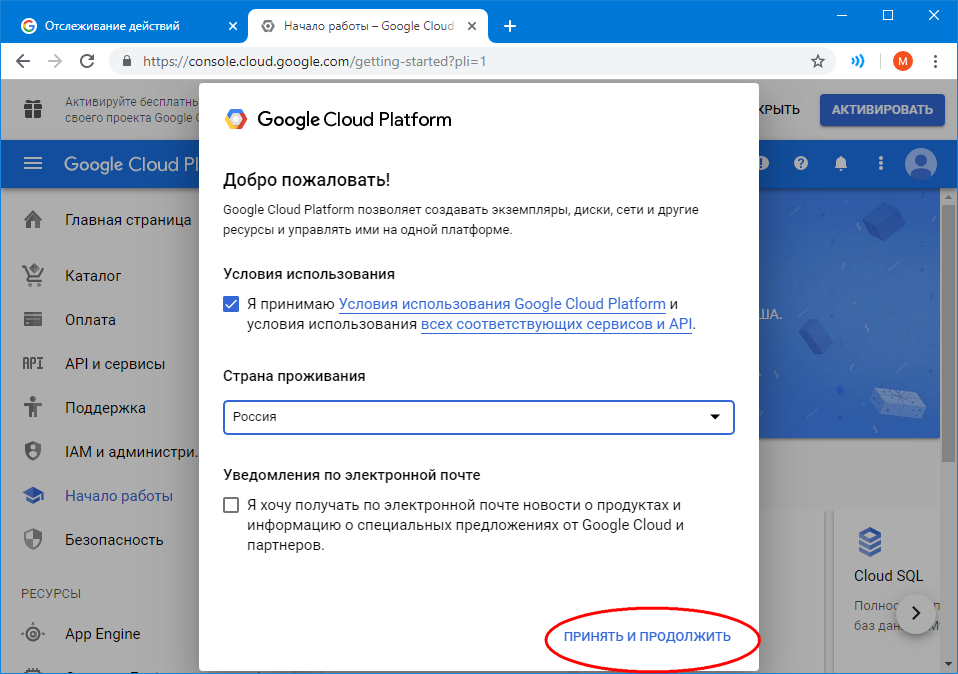Click the gift icon in the activation banner
Screen dimensions: 958x674
(33, 109)
